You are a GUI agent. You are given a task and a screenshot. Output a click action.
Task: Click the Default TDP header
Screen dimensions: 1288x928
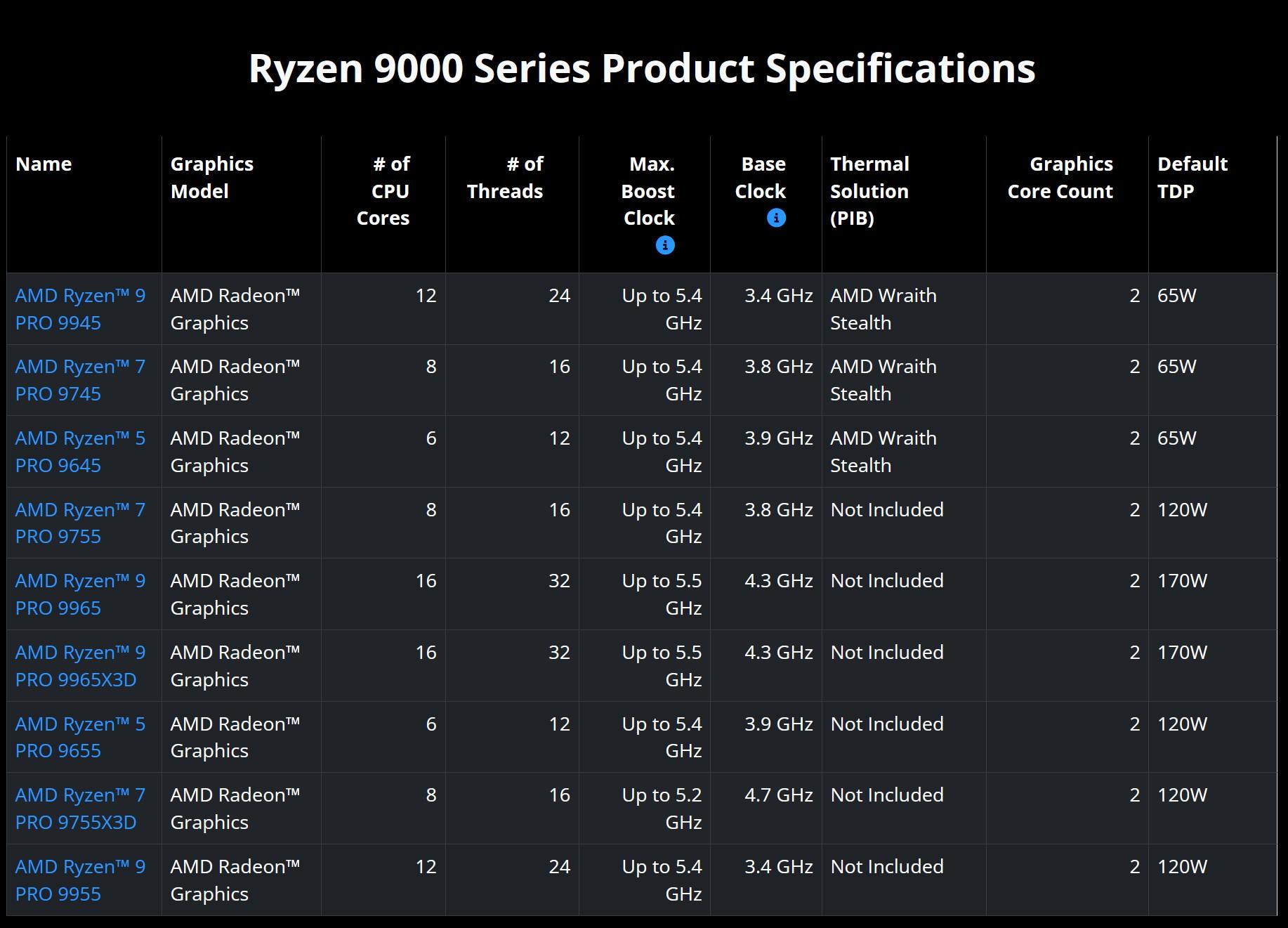click(x=1192, y=178)
